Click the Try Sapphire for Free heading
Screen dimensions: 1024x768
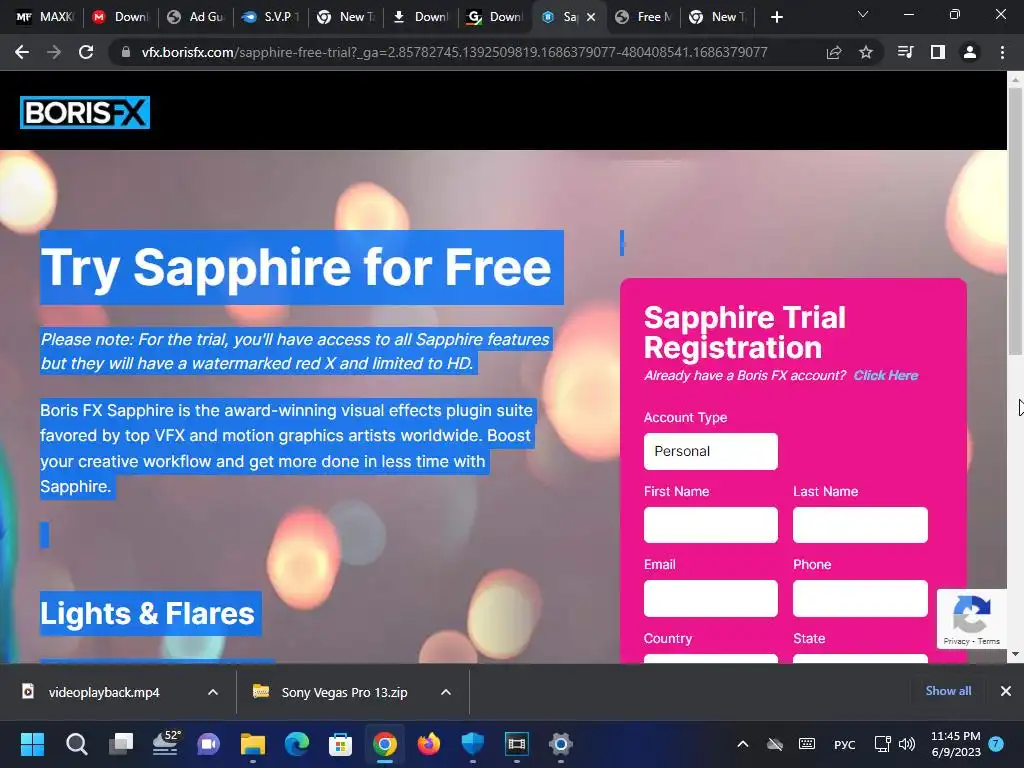(x=296, y=267)
